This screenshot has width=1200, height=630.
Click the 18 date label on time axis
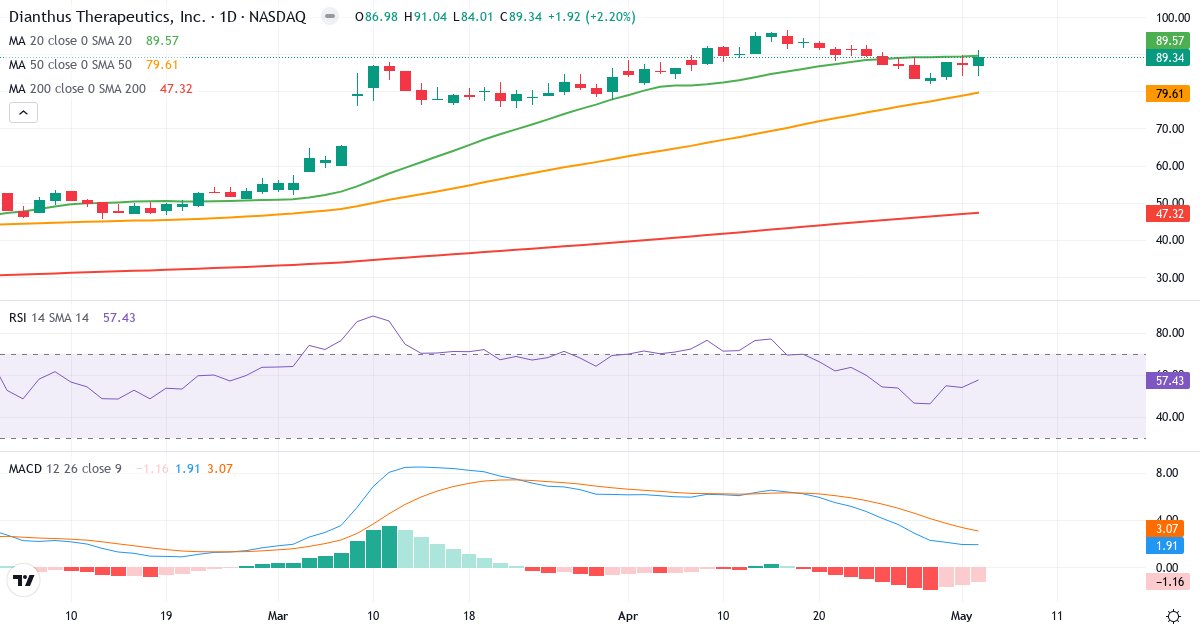coord(468,616)
